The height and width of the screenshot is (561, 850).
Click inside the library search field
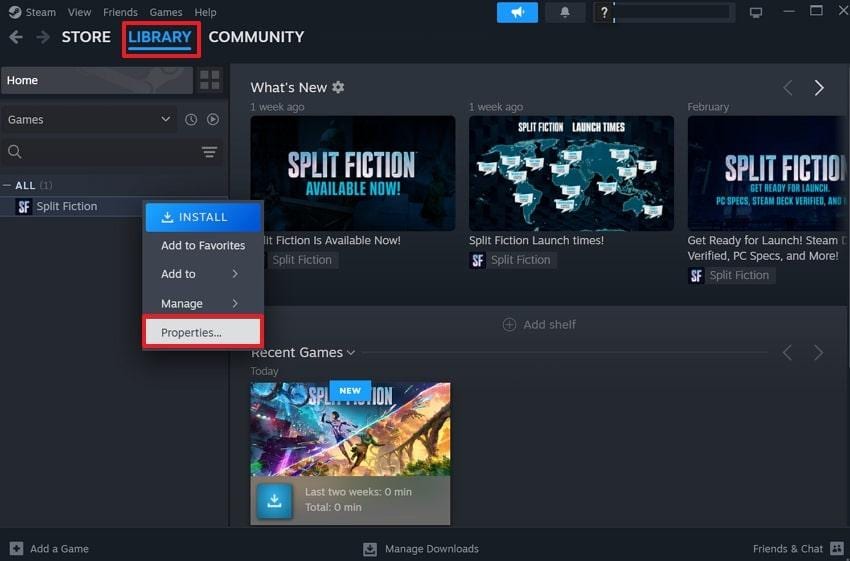[x=111, y=152]
